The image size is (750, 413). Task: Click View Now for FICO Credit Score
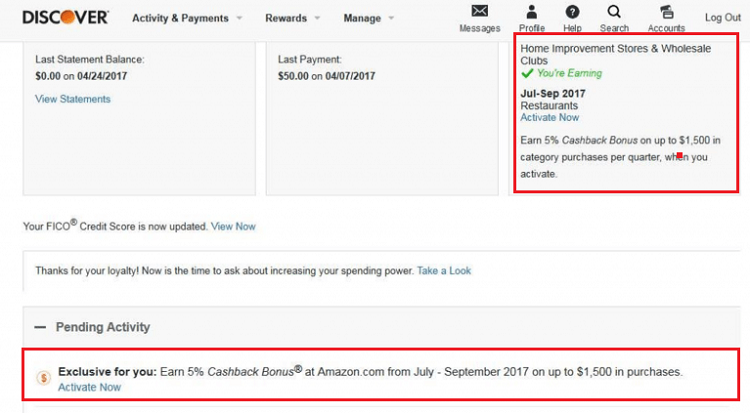point(233,226)
